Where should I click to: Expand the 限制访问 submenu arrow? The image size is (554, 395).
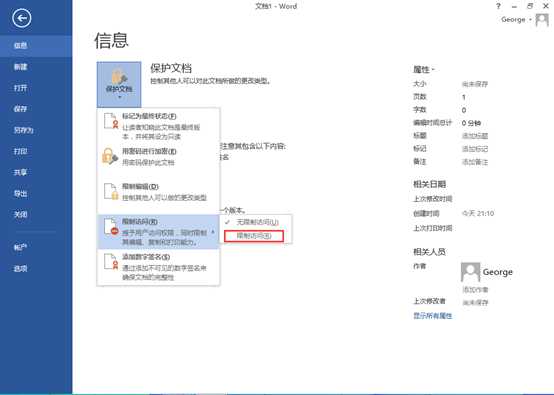(213, 232)
